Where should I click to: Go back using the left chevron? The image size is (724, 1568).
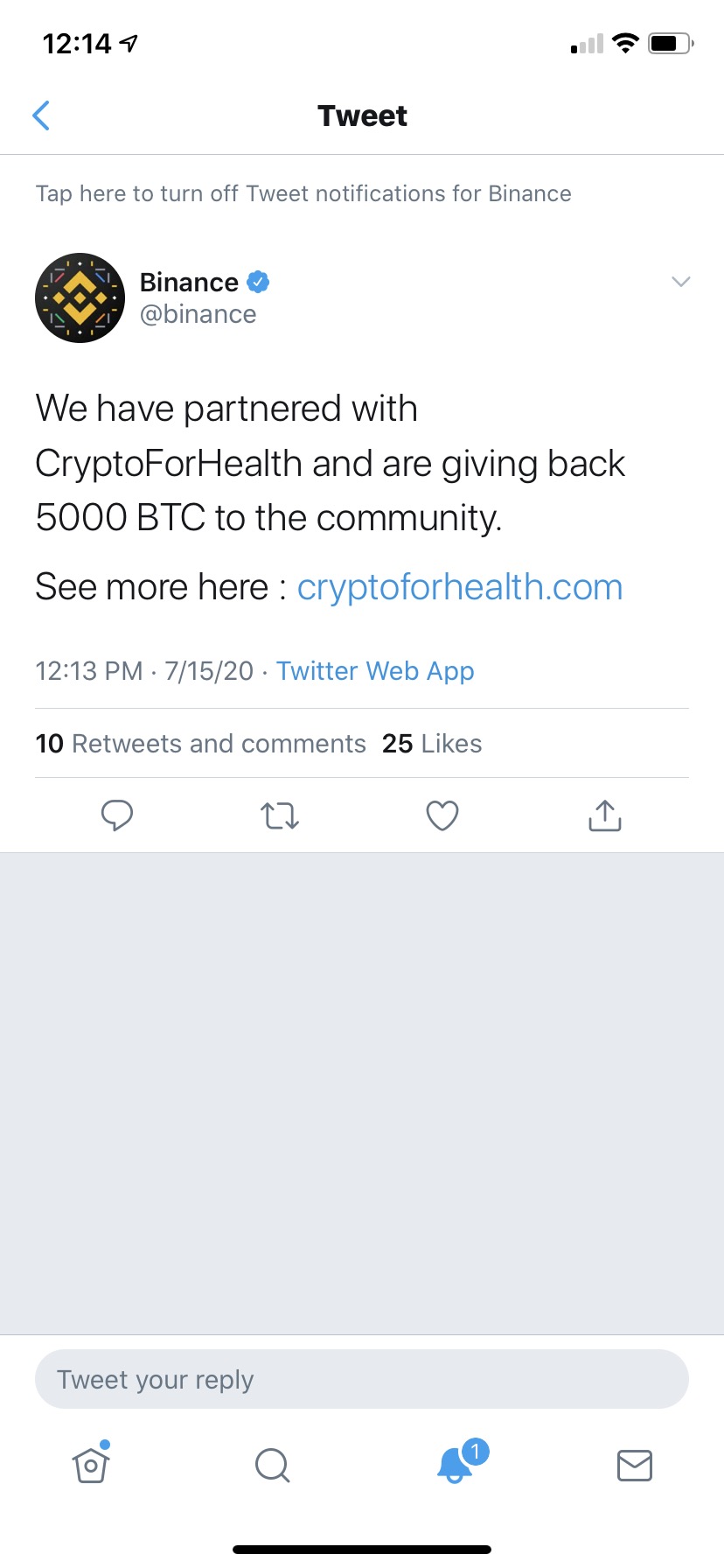tap(41, 115)
